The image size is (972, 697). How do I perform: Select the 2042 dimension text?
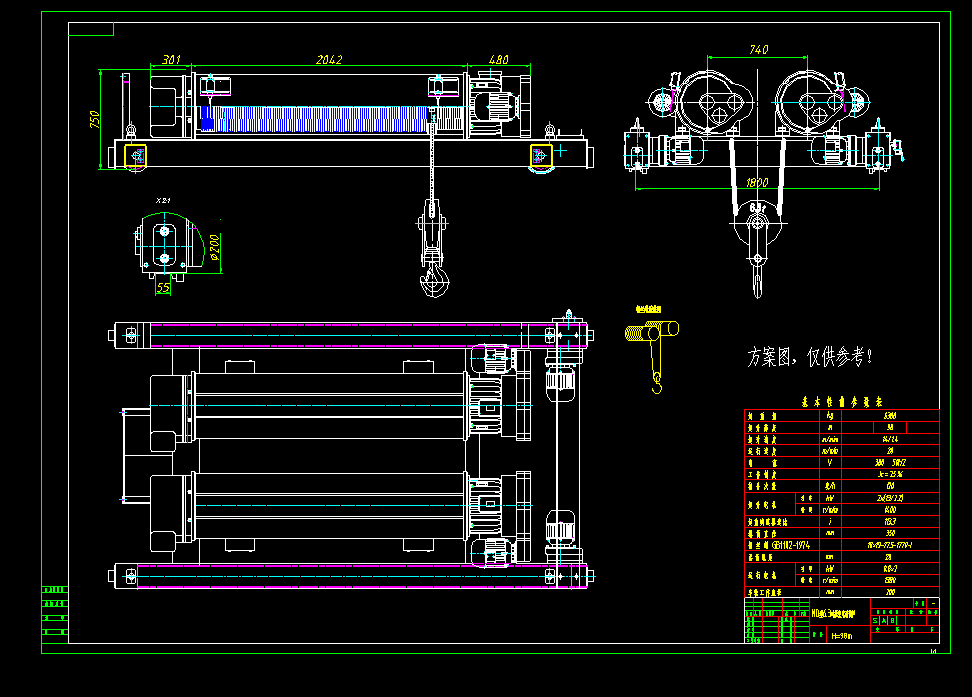coord(329,60)
